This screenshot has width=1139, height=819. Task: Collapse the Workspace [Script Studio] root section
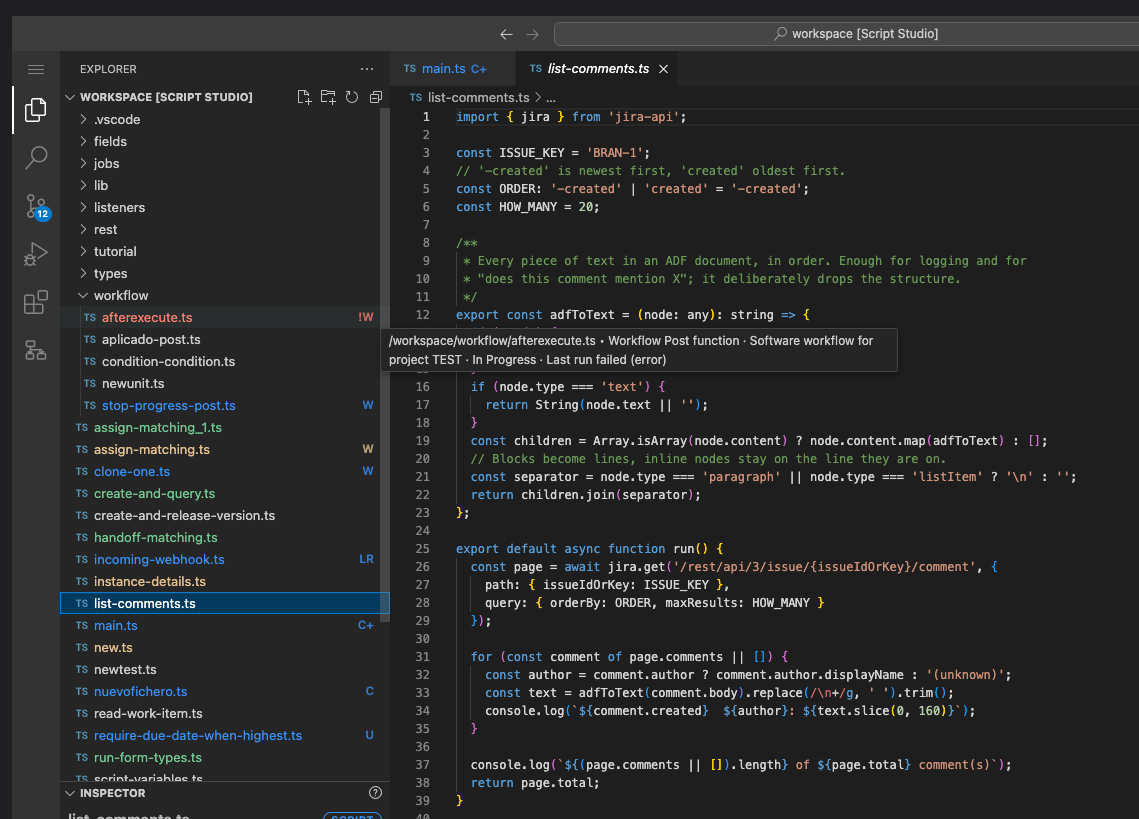[x=70, y=97]
